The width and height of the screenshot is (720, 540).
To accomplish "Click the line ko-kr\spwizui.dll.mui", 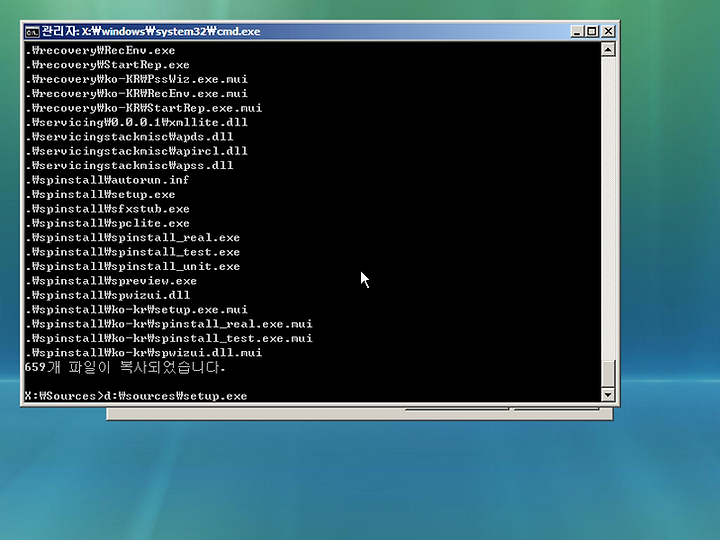I will [x=144, y=353].
